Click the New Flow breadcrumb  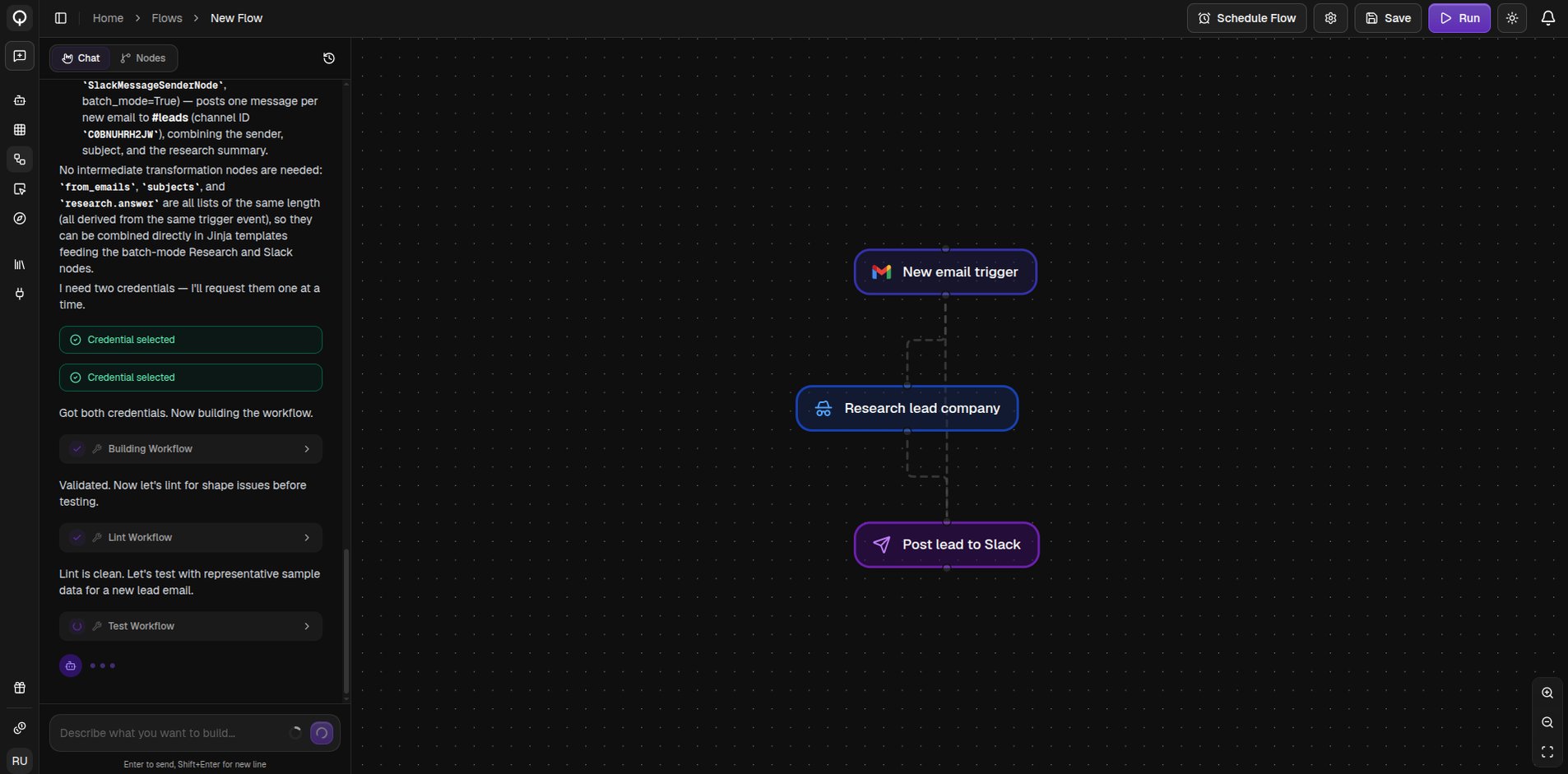(x=236, y=18)
